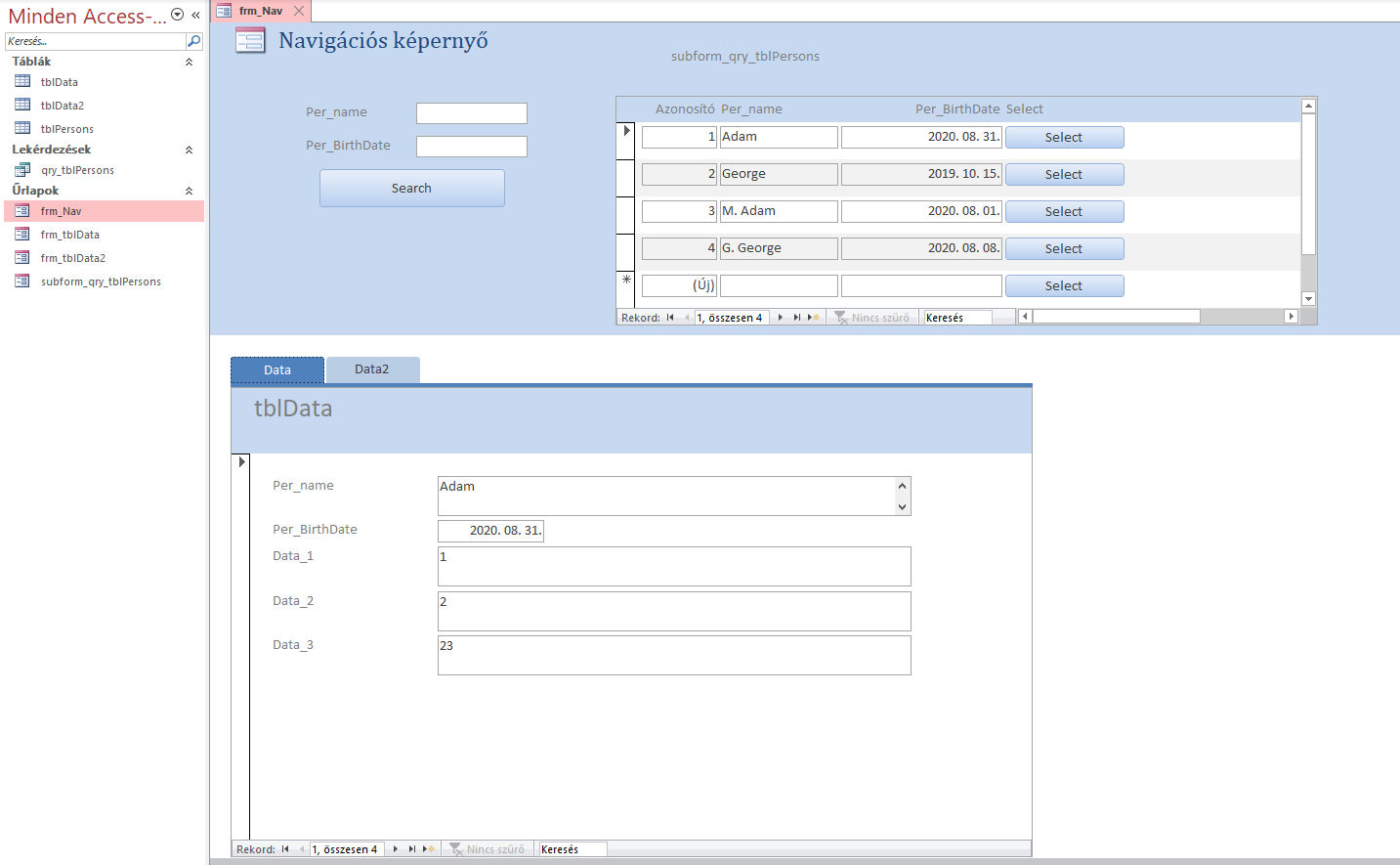Collapse the Űrlapok group
Viewport: 1400px width, 865px height.
(189, 191)
